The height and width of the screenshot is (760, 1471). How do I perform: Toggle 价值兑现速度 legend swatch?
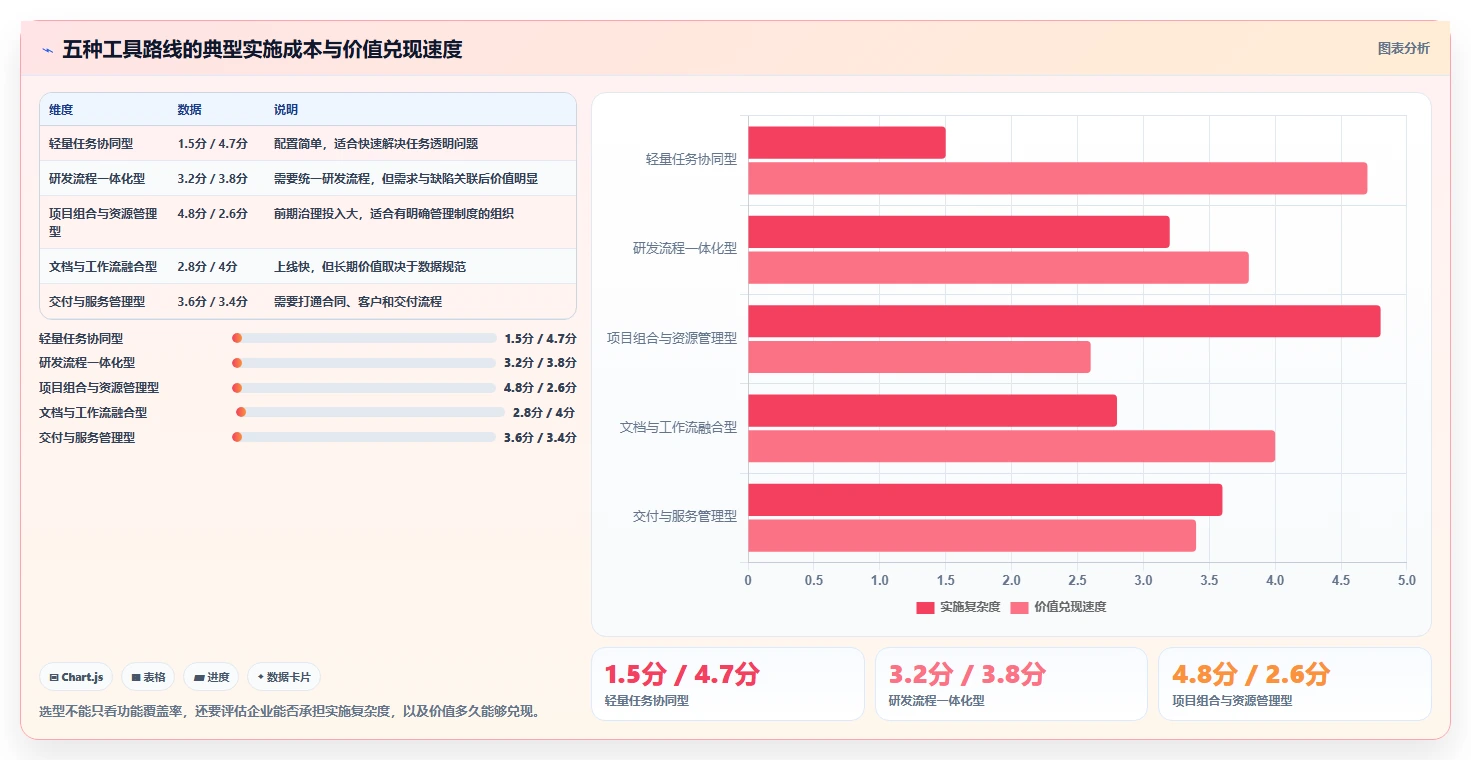(1019, 607)
